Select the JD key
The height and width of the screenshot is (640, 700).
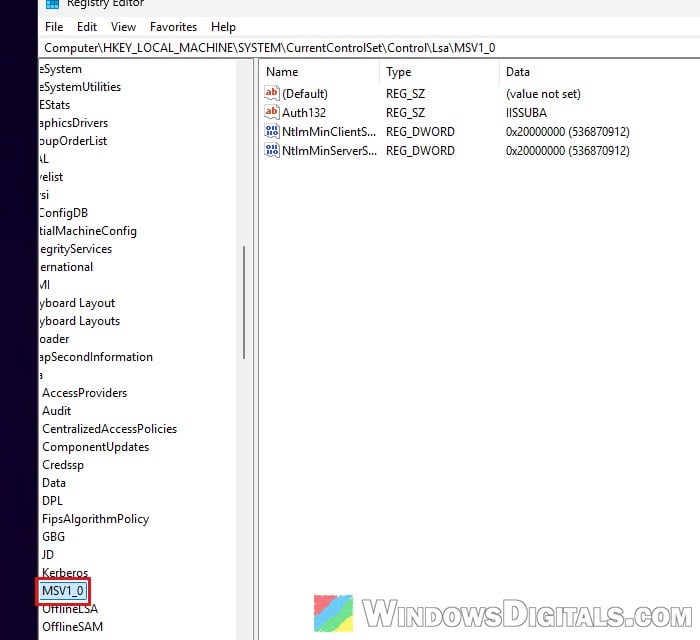pos(48,555)
